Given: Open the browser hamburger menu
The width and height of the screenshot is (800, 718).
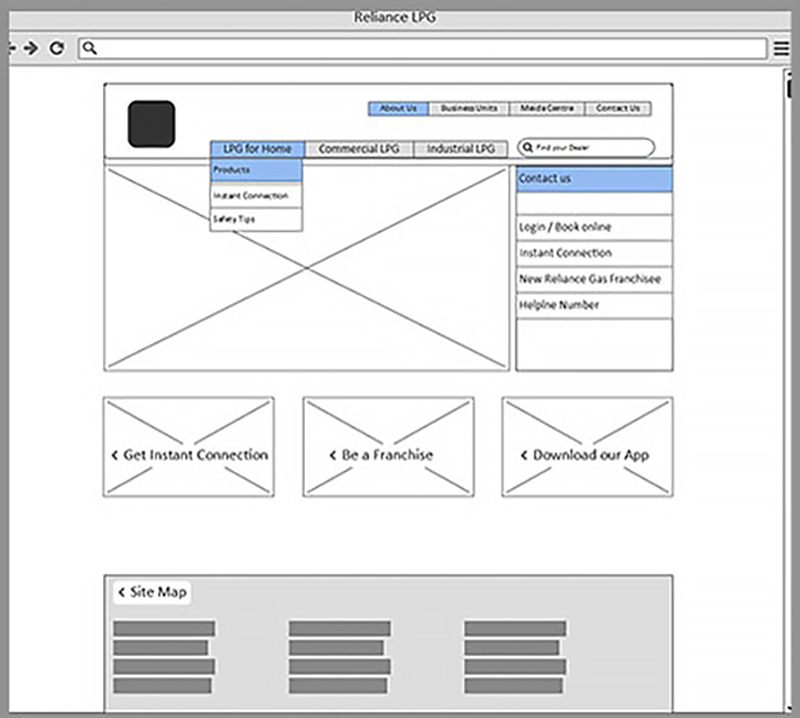Looking at the screenshot, I should click(x=782, y=48).
